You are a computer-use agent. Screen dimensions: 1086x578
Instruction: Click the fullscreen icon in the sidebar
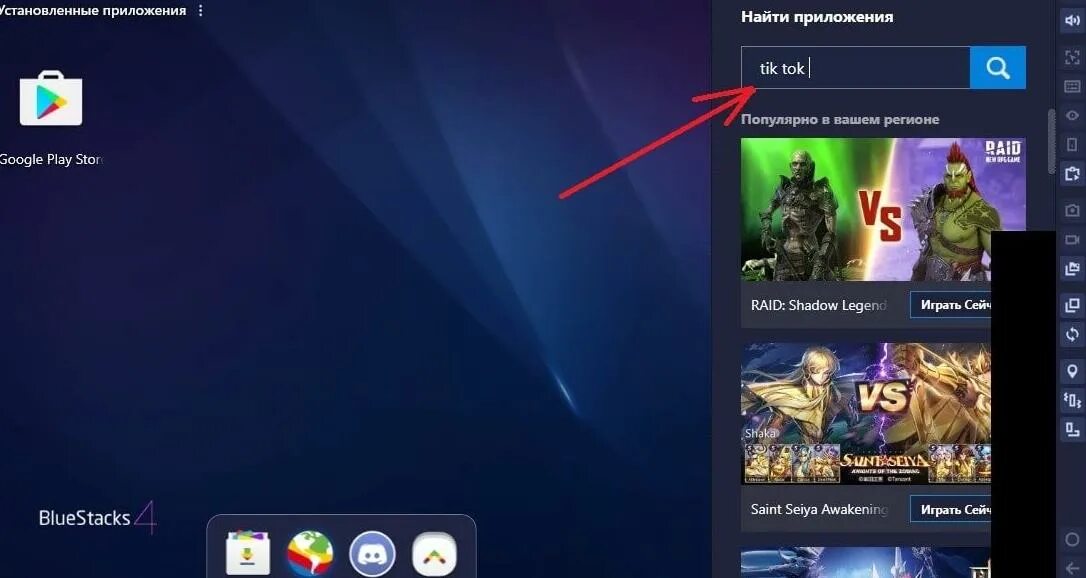(x=1071, y=57)
